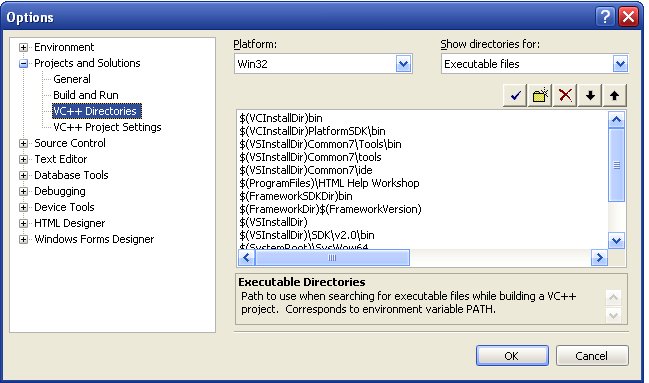Expand the Text Editor node
This screenshot has height=383, width=649.
point(24,159)
